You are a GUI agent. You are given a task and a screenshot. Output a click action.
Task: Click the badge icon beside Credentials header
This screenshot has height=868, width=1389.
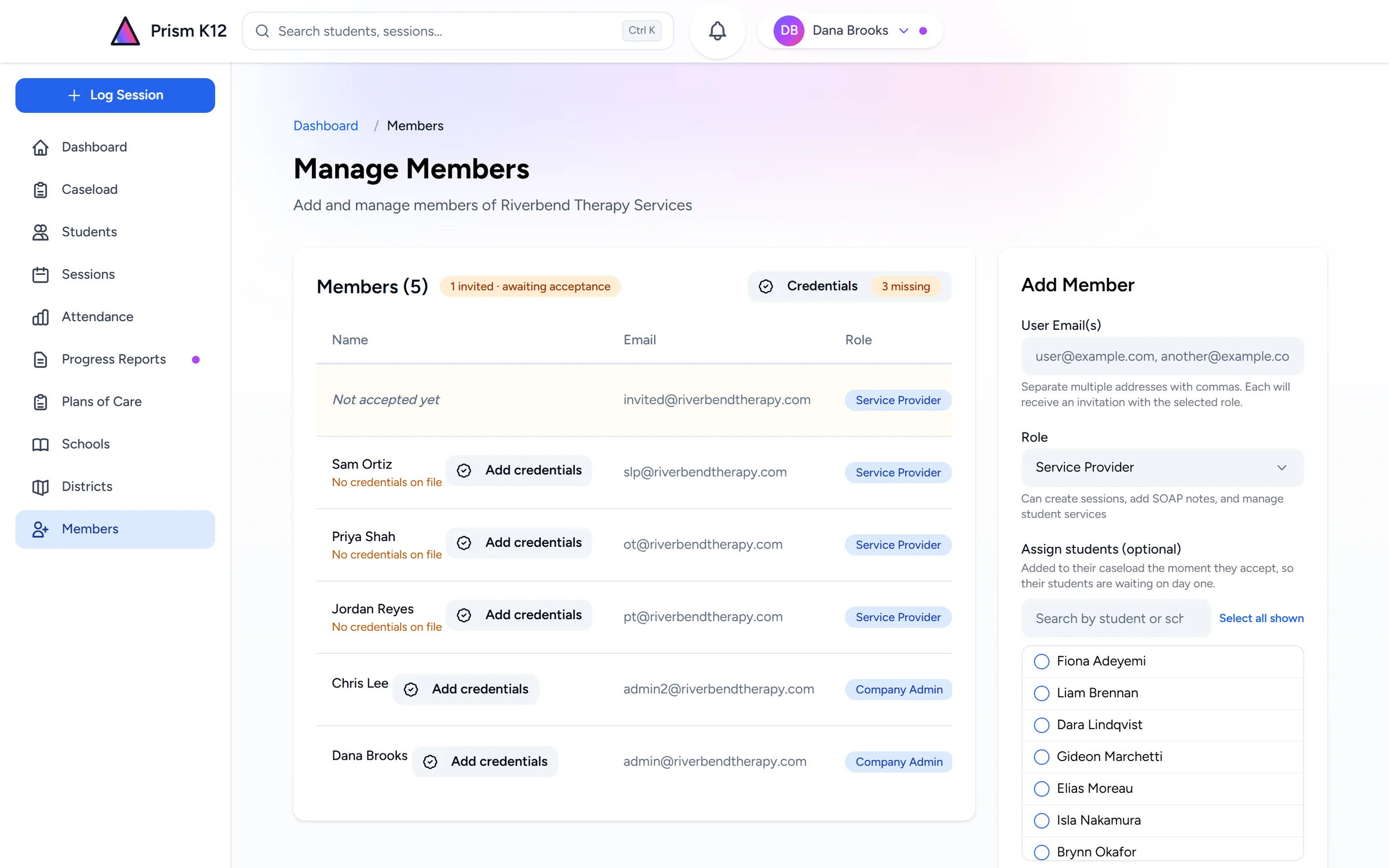pos(766,286)
